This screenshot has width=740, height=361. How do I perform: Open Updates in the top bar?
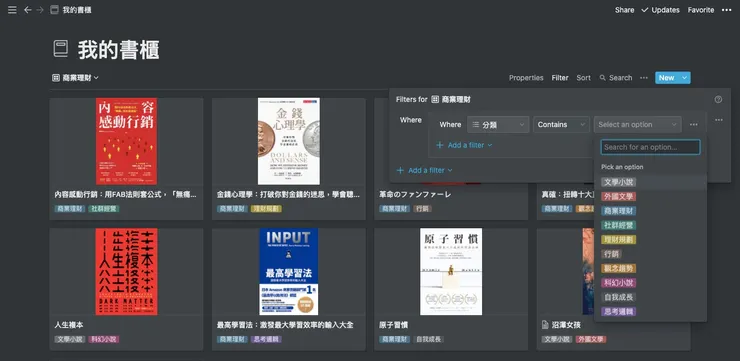(660, 10)
